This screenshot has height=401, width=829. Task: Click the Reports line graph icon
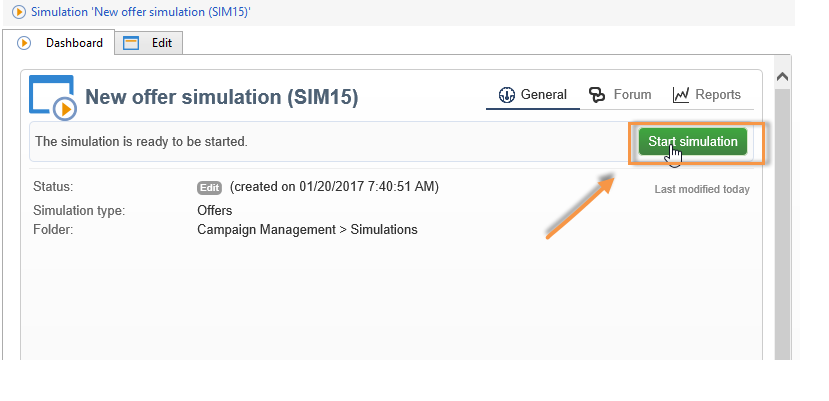(681, 95)
